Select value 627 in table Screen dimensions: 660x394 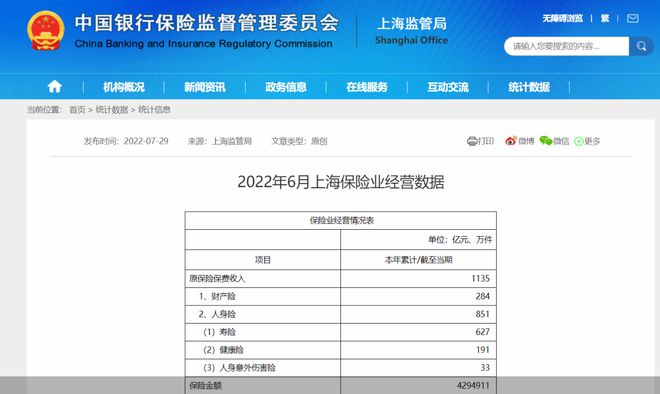(x=482, y=332)
